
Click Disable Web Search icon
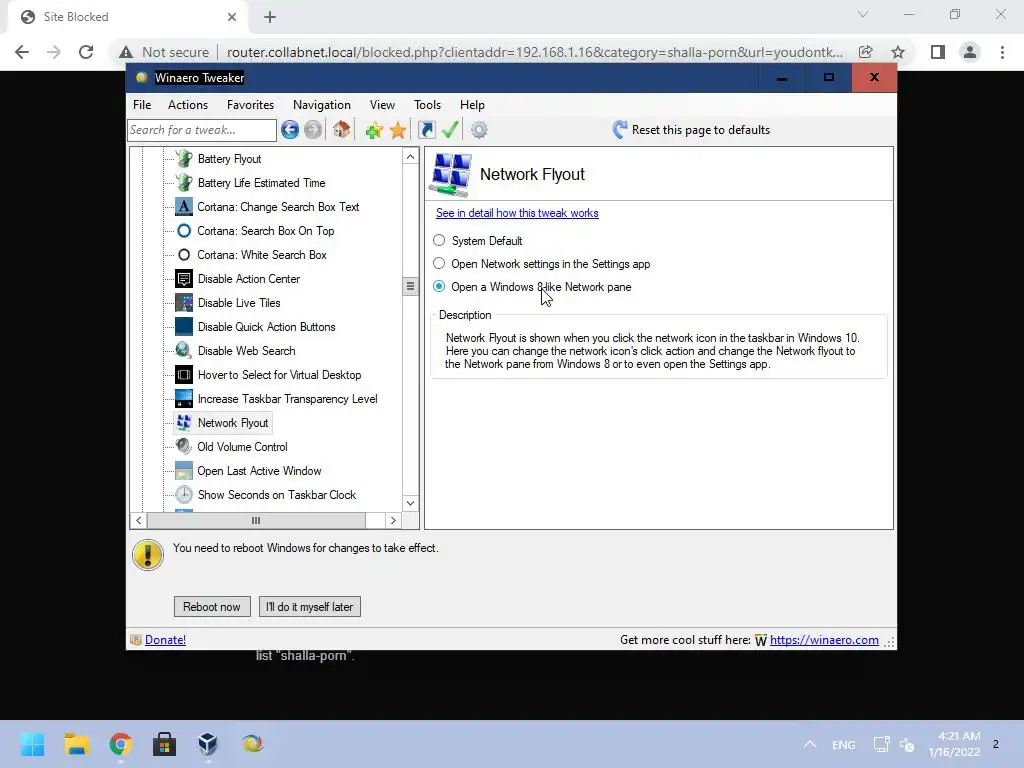184,351
